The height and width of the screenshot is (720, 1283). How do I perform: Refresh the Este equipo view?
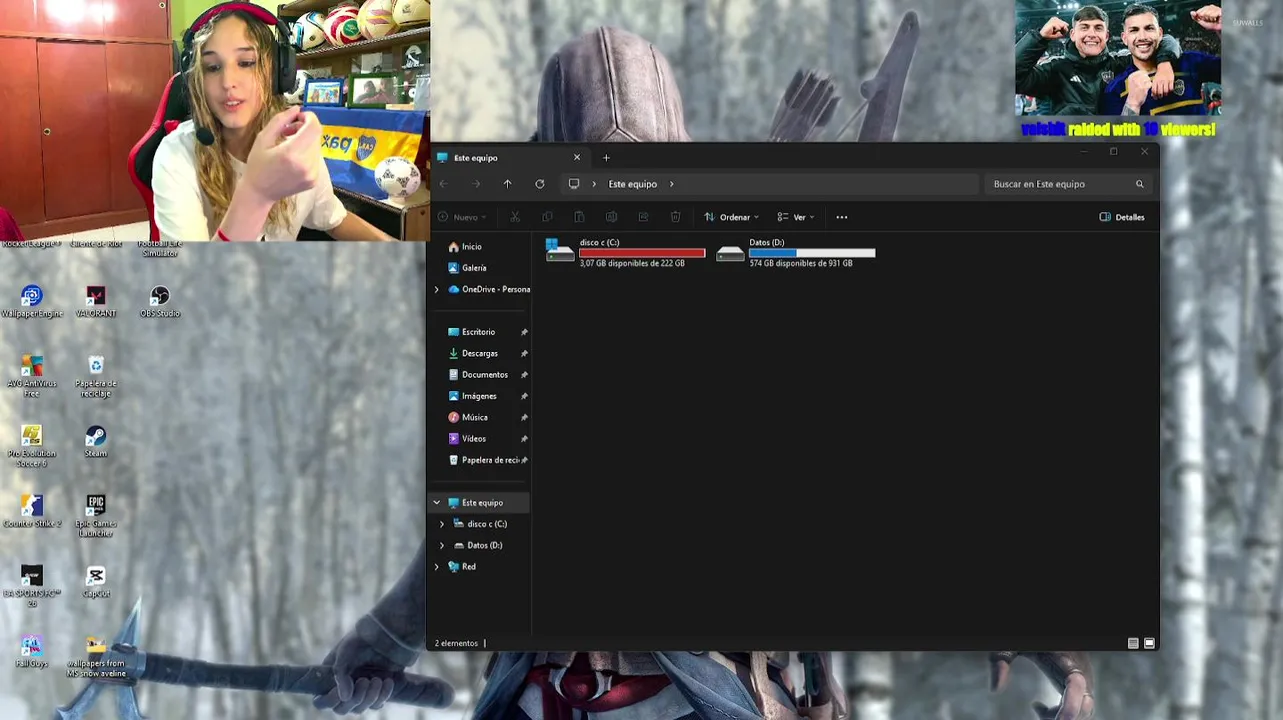[540, 184]
